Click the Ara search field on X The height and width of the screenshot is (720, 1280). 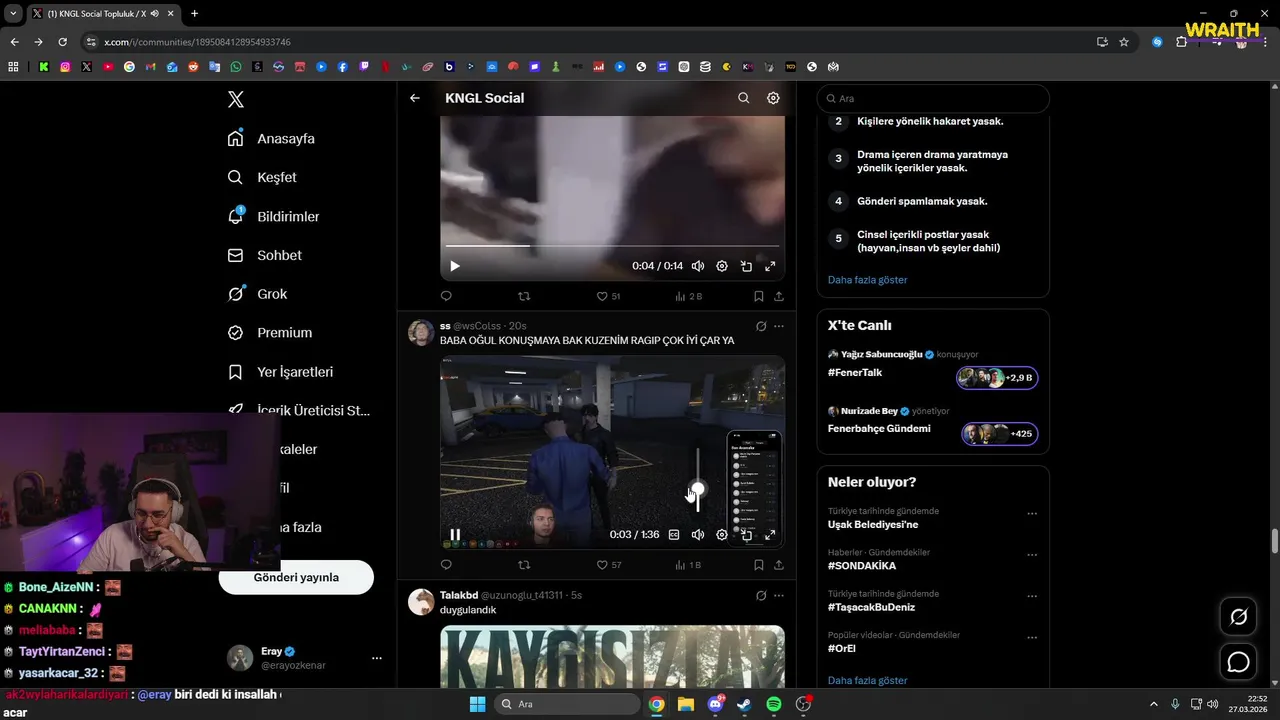click(933, 99)
